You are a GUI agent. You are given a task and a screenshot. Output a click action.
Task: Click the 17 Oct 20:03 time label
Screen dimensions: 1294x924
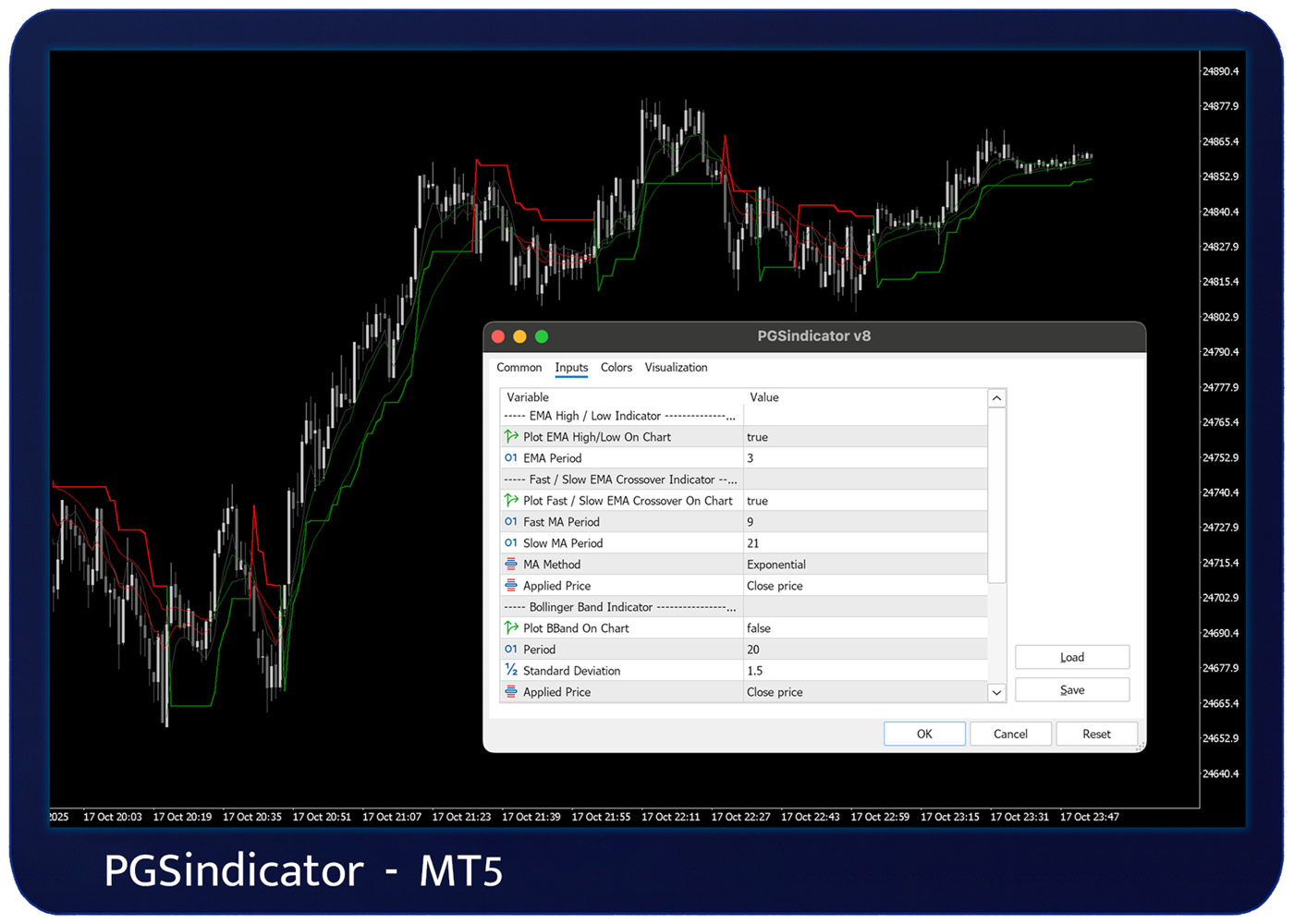tap(113, 817)
